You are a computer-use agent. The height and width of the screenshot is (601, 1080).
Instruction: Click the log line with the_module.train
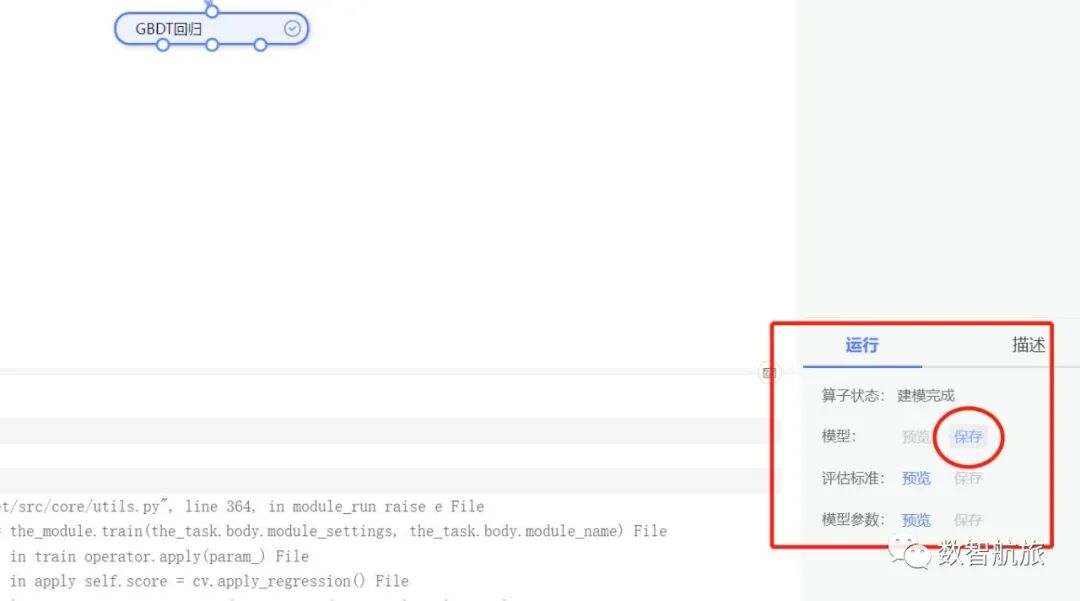[x=333, y=531]
